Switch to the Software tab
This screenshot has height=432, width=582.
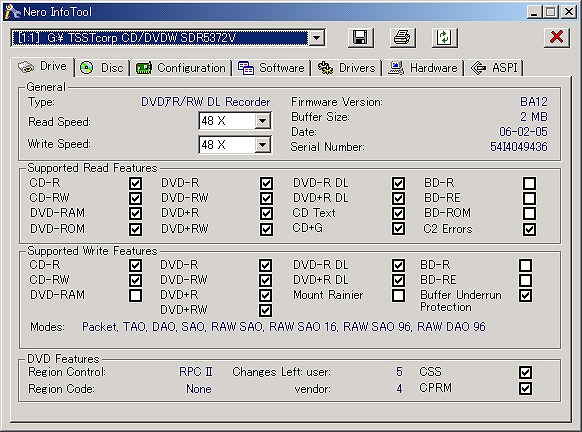271,68
